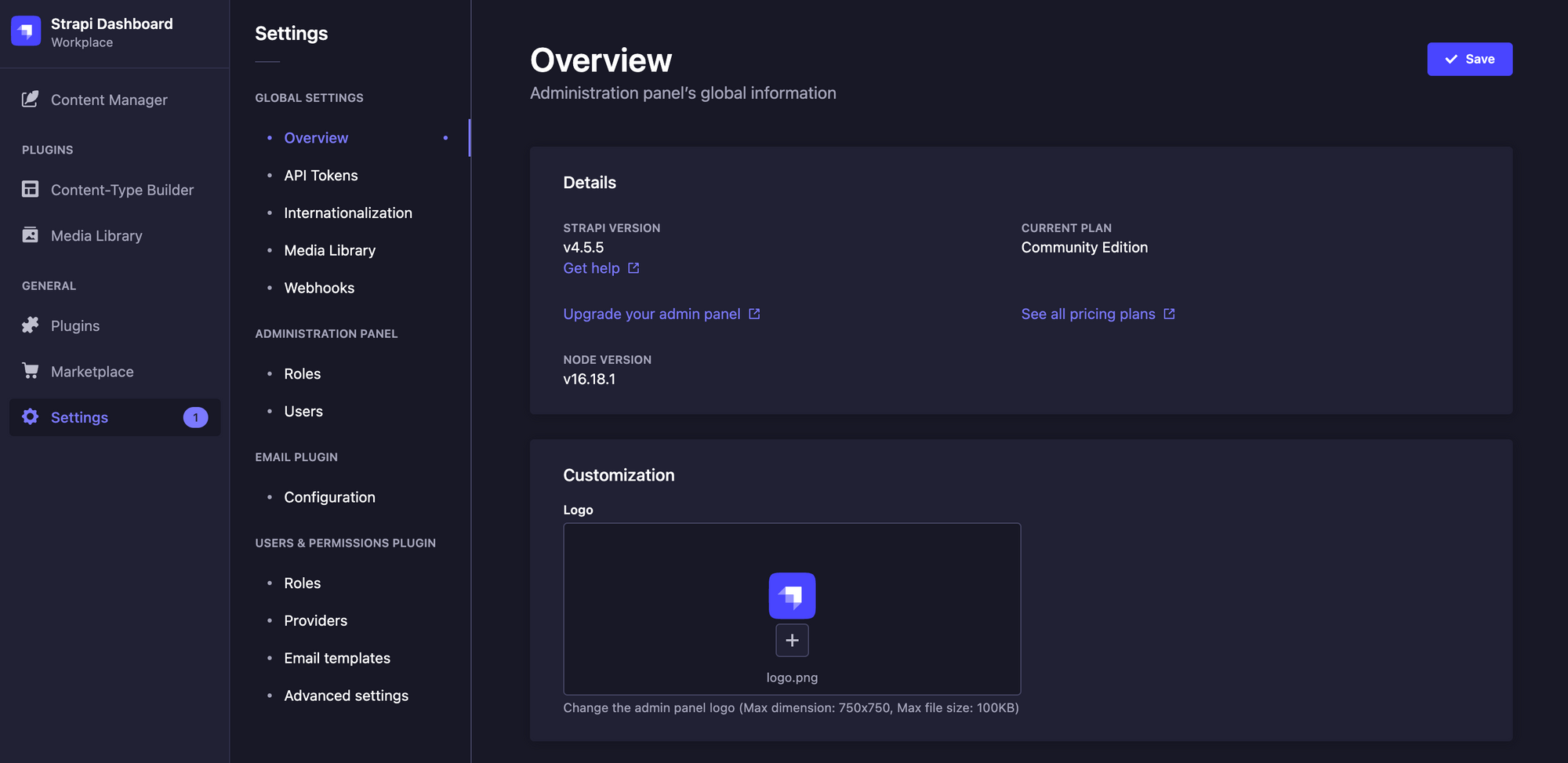
Task: Click the Save button
Action: pos(1469,59)
